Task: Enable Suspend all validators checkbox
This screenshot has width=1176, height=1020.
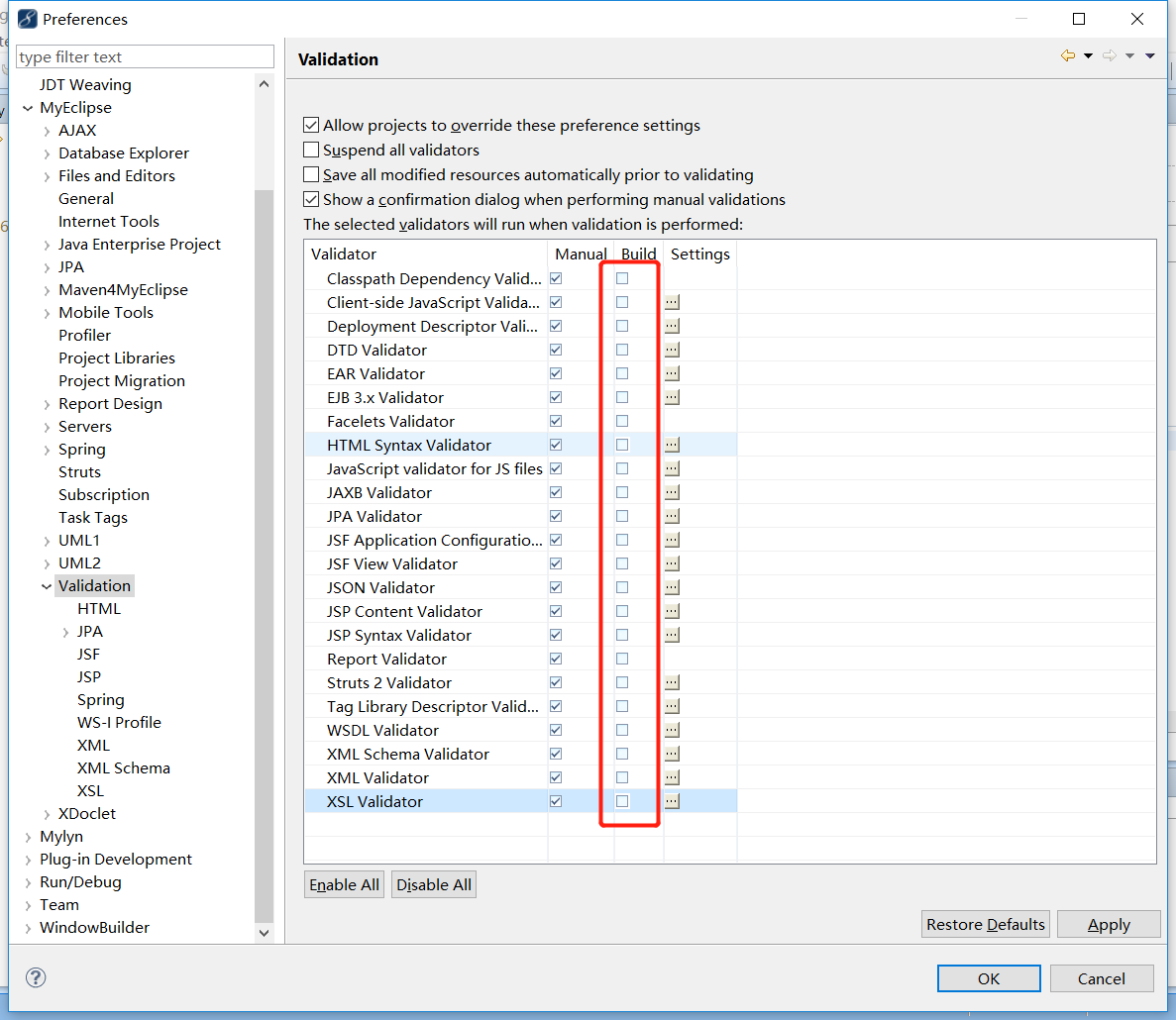Action: (311, 150)
